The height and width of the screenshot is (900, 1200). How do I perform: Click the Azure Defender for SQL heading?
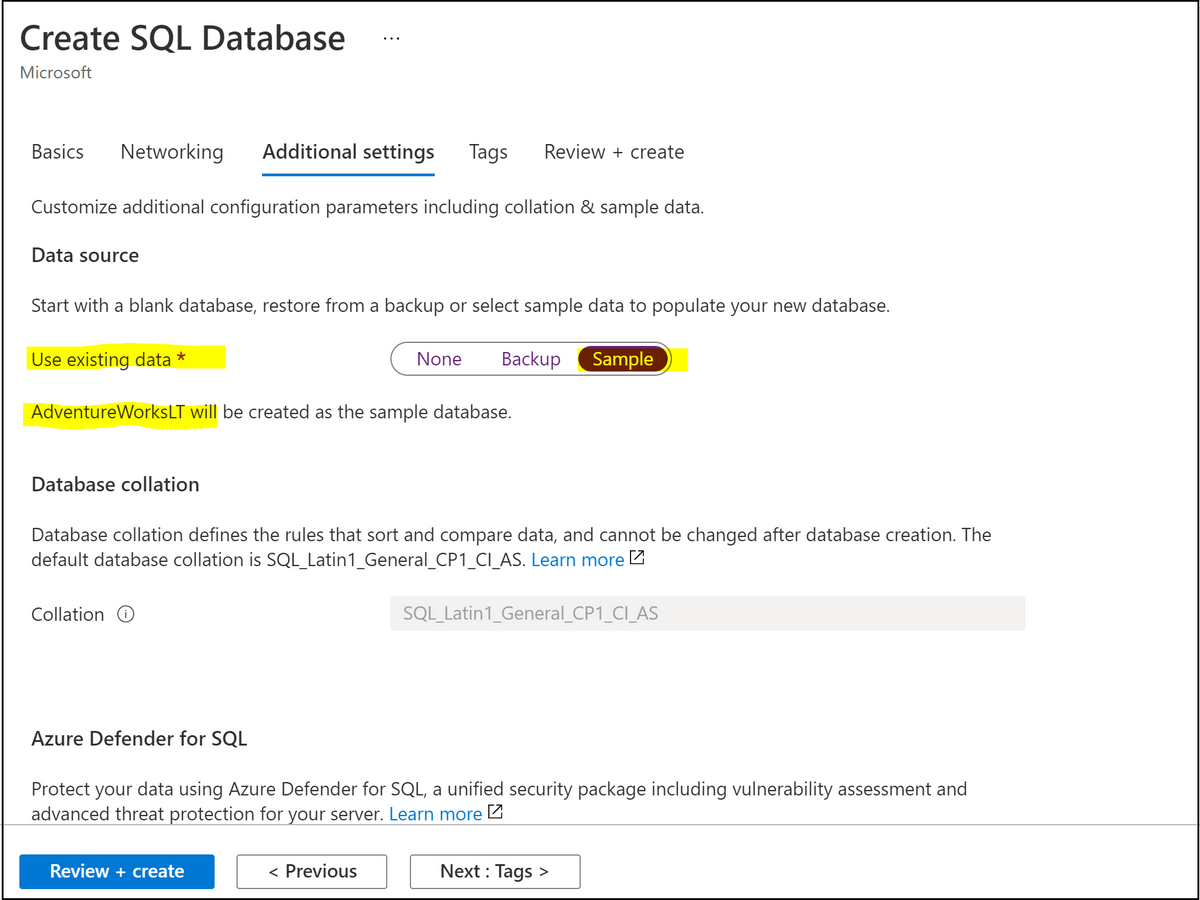coord(139,739)
